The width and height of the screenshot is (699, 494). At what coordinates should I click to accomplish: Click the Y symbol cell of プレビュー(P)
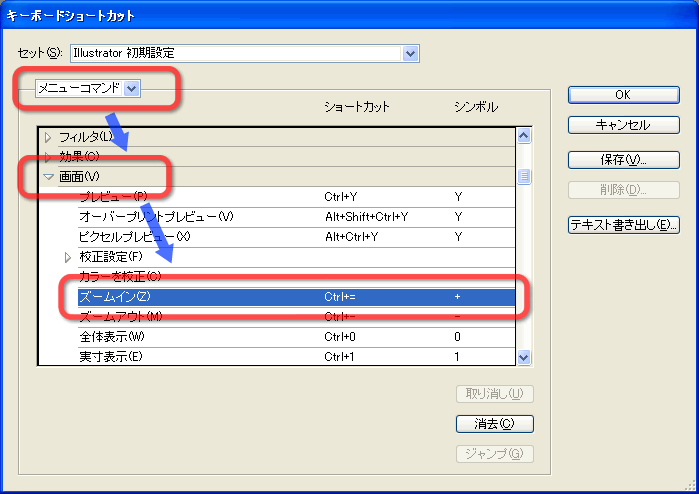[x=458, y=197]
